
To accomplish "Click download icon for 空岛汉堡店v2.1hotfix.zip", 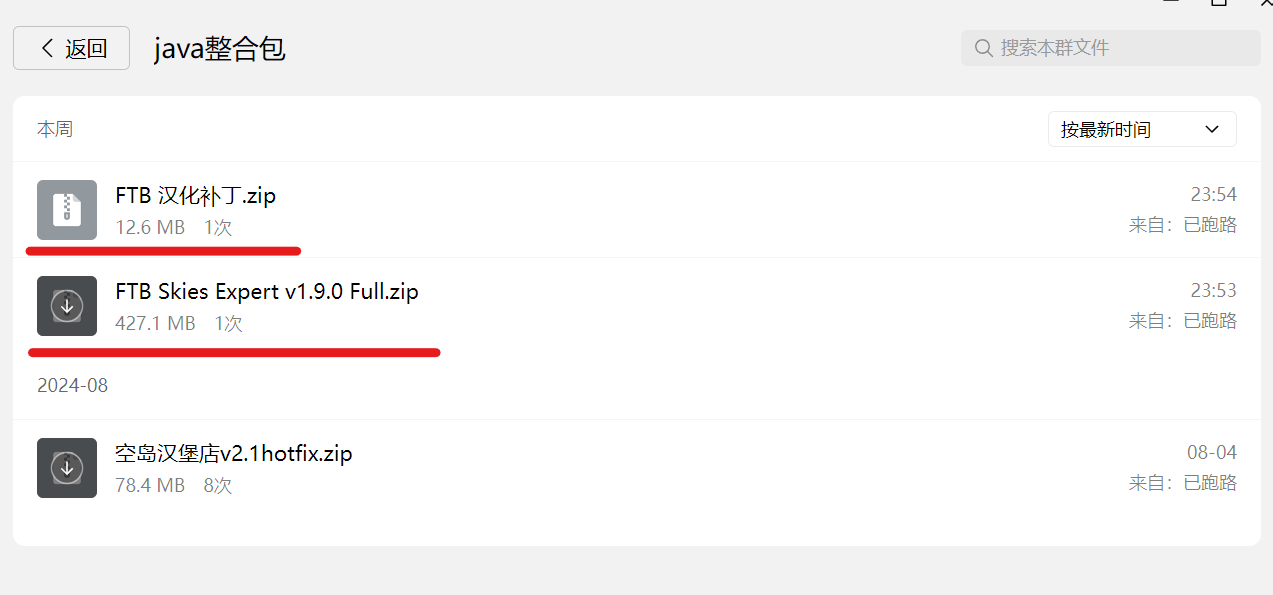I will point(67,468).
